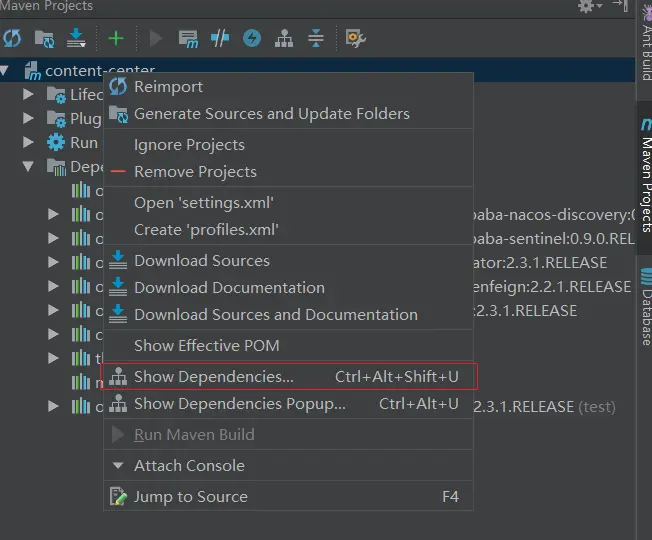652x540 pixels.
Task: Add a Maven project with the plus icon
Action: (116, 38)
